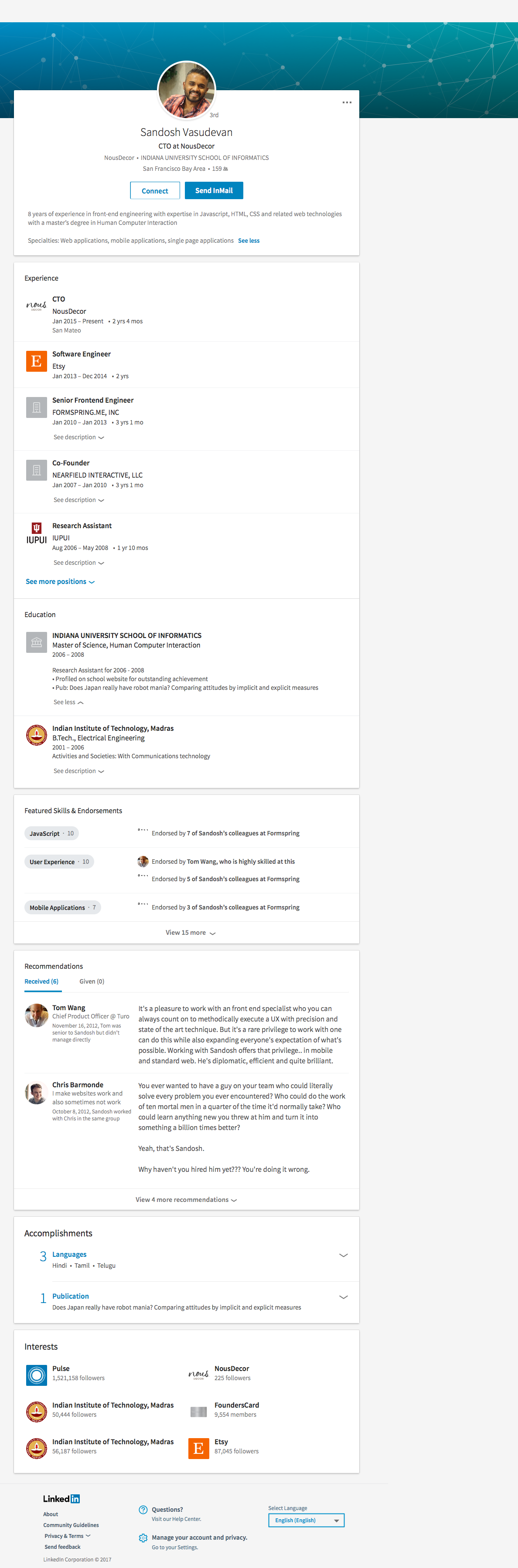The height and width of the screenshot is (1568, 518).
Task: Open the three-dot more actions menu
Action: point(347,102)
